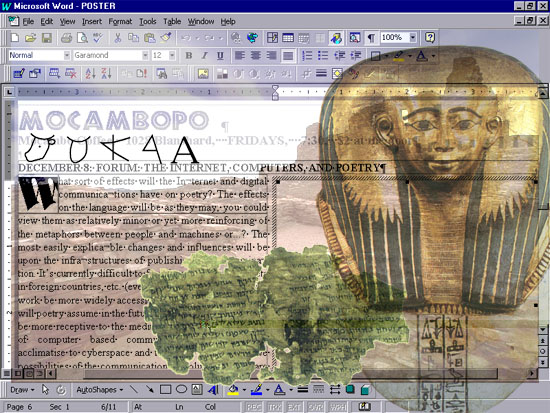The image size is (550, 413).
Task: Expand the Undo history arrow
Action: 198,38
